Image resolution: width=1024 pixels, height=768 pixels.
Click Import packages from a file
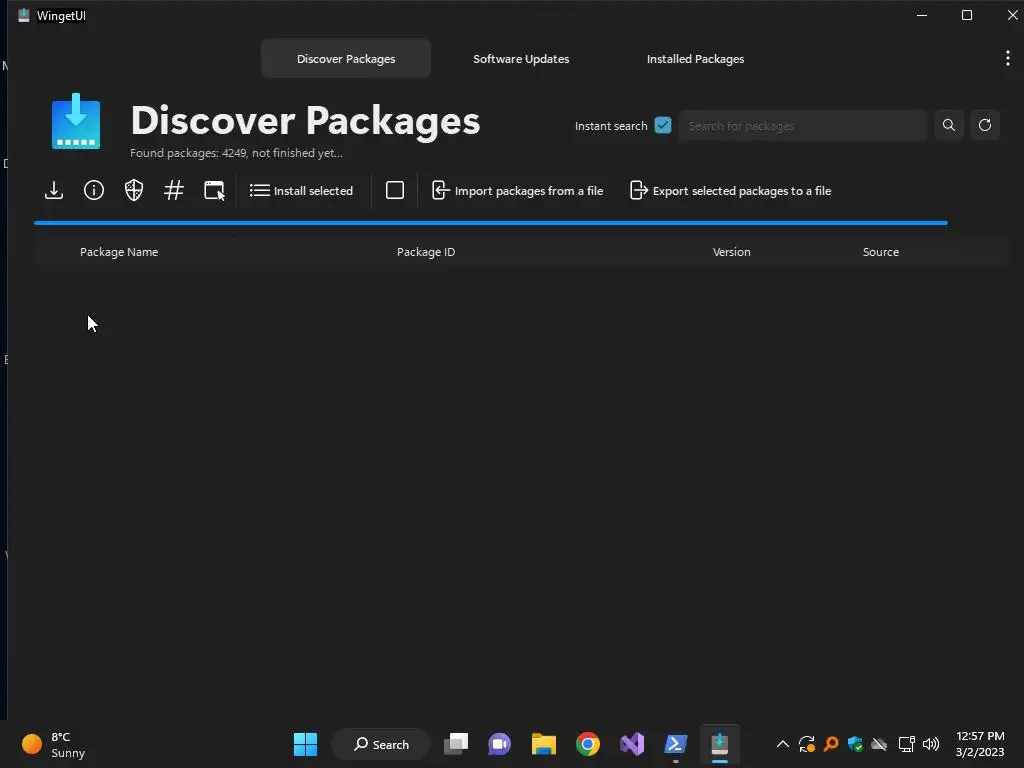[x=517, y=191]
